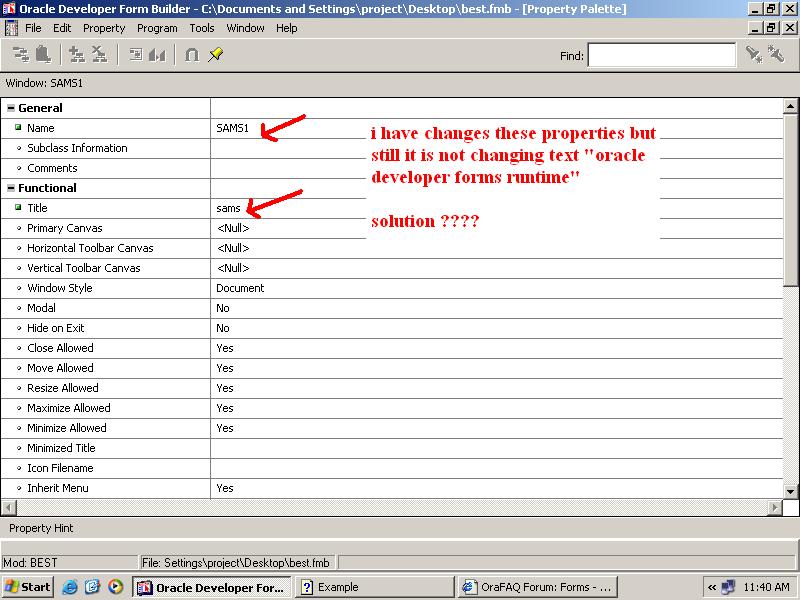Click the Property Class magnet-shaped icon
Screen dimensions: 800x600
(192, 55)
